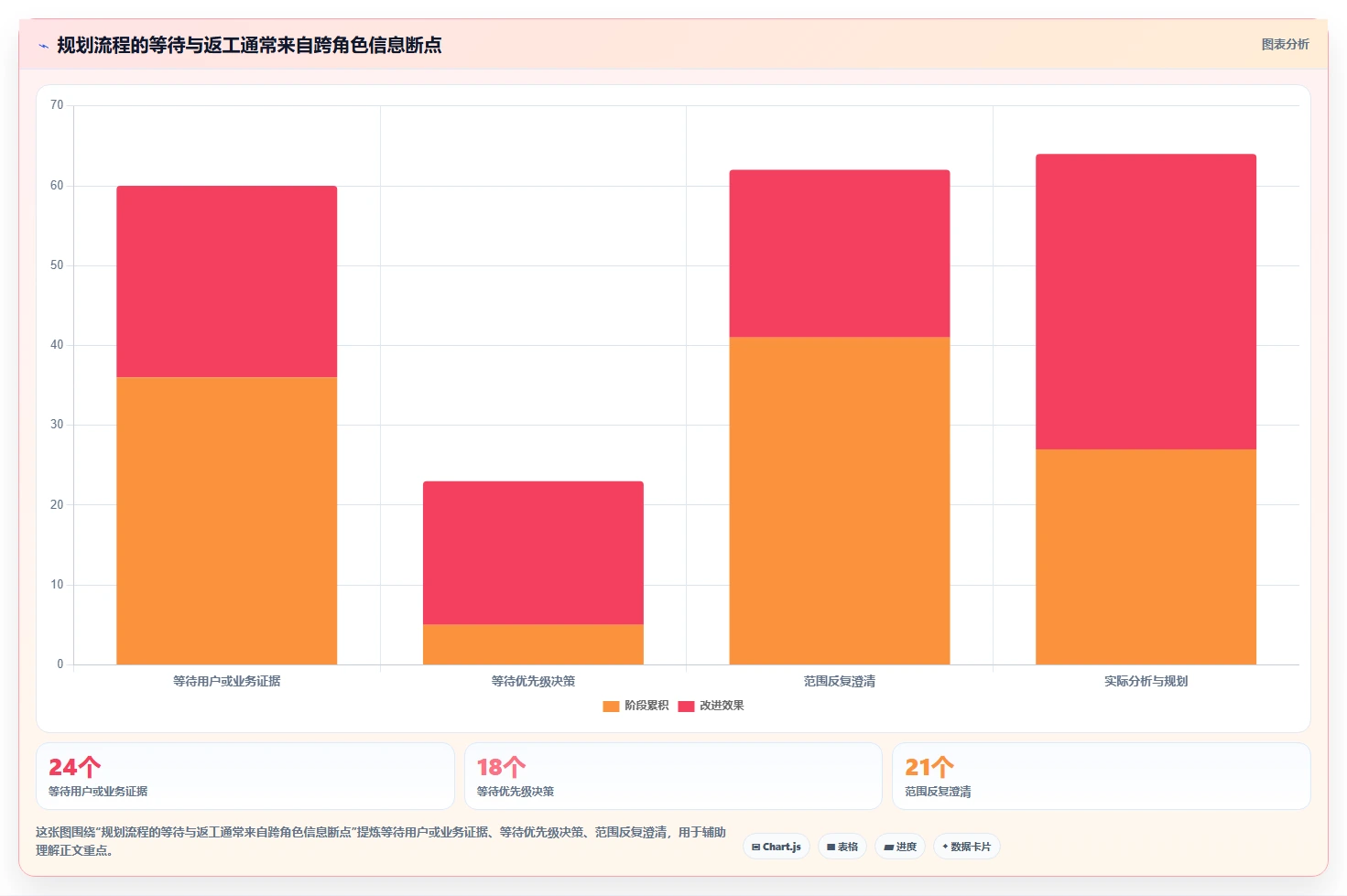
Task: Click the x-axis label 等待用户或业务证据
Action: coord(226,681)
